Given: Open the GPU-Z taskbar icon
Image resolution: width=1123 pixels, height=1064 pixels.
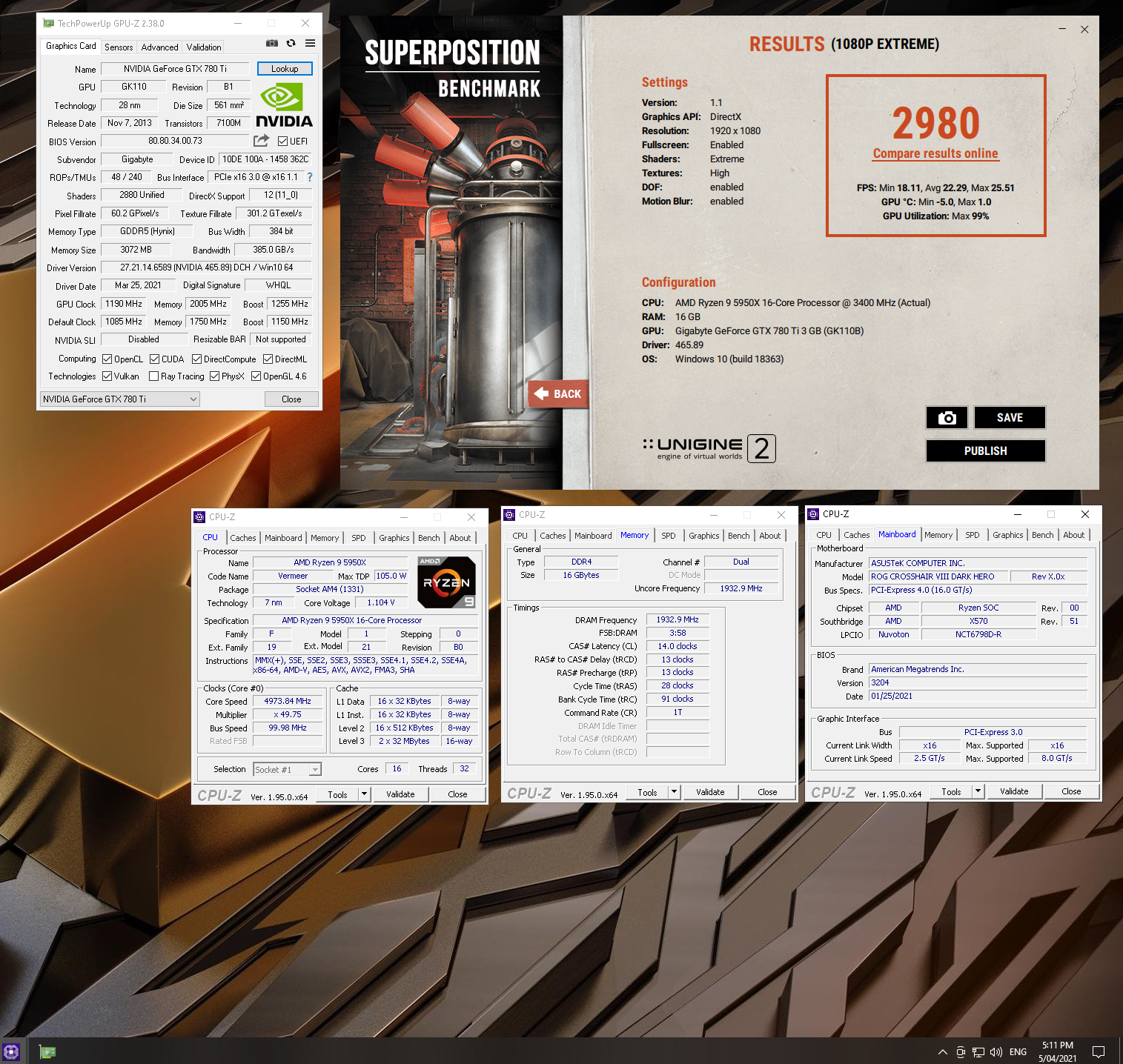Looking at the screenshot, I should pos(47,1051).
